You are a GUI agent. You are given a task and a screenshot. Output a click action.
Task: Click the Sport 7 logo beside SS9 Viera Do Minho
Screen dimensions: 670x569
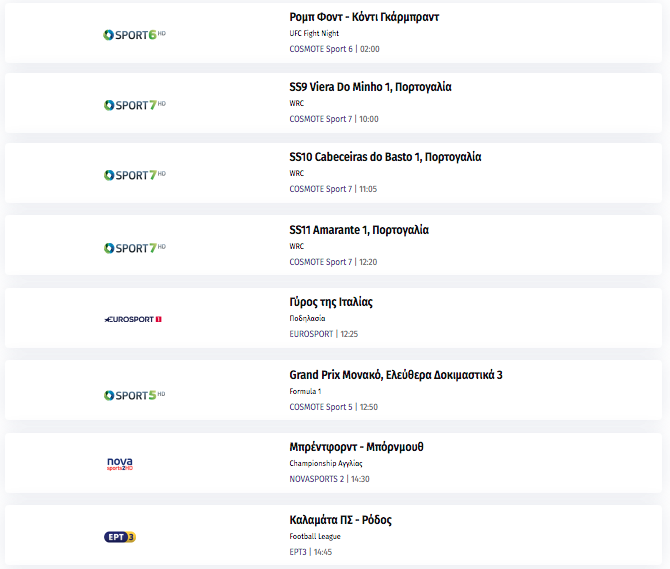(135, 105)
